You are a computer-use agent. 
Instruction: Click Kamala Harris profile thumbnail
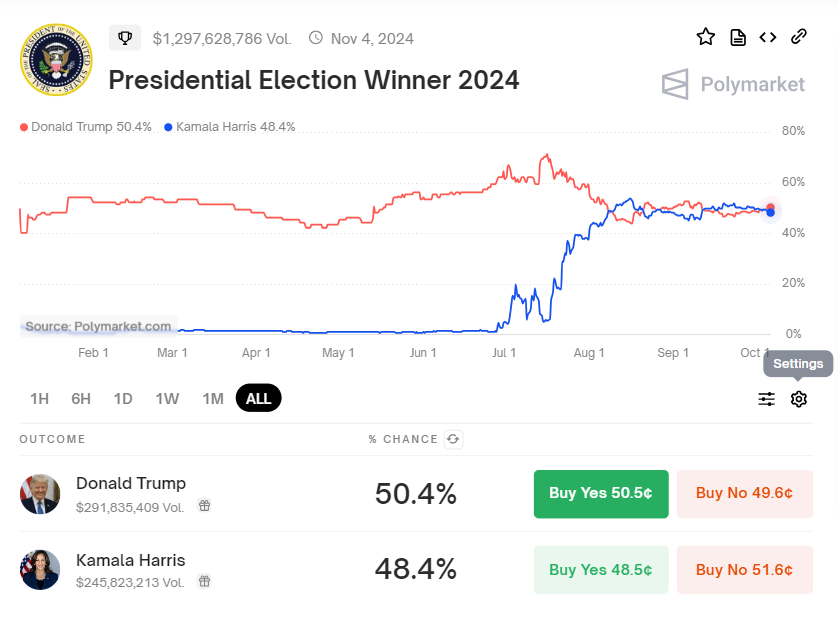tap(40, 569)
